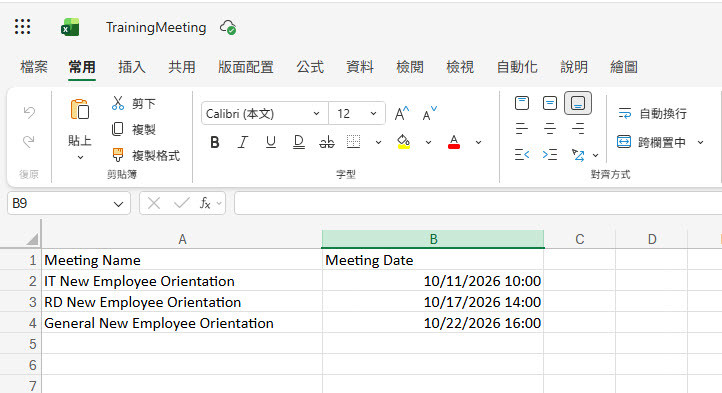Toggle 自動換行 wrap text
Viewport: 722px width, 393px height.
pos(652,113)
